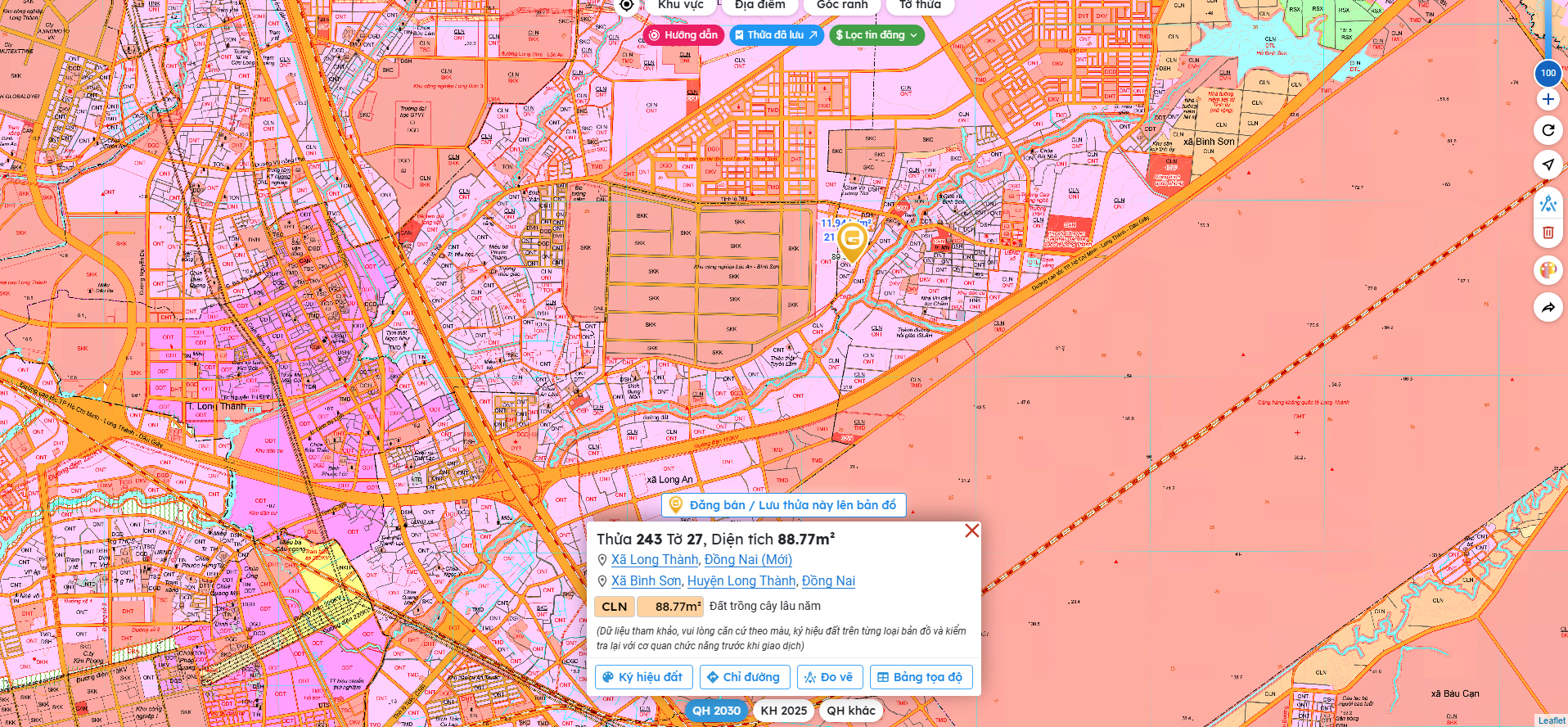Open the Đồng Nai (Mới) link
The image size is (1568, 727).
coord(748,560)
